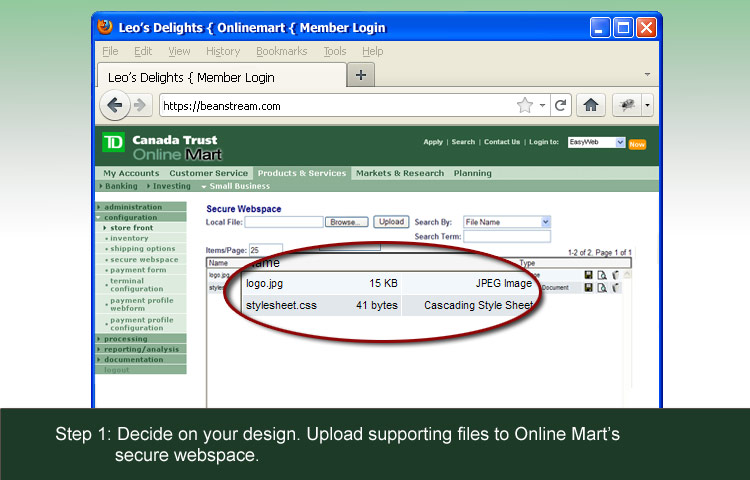Viewport: 750px width, 480px height.
Task: Open the list-all-tabs arrow on the tab strip
Action: click(647, 75)
